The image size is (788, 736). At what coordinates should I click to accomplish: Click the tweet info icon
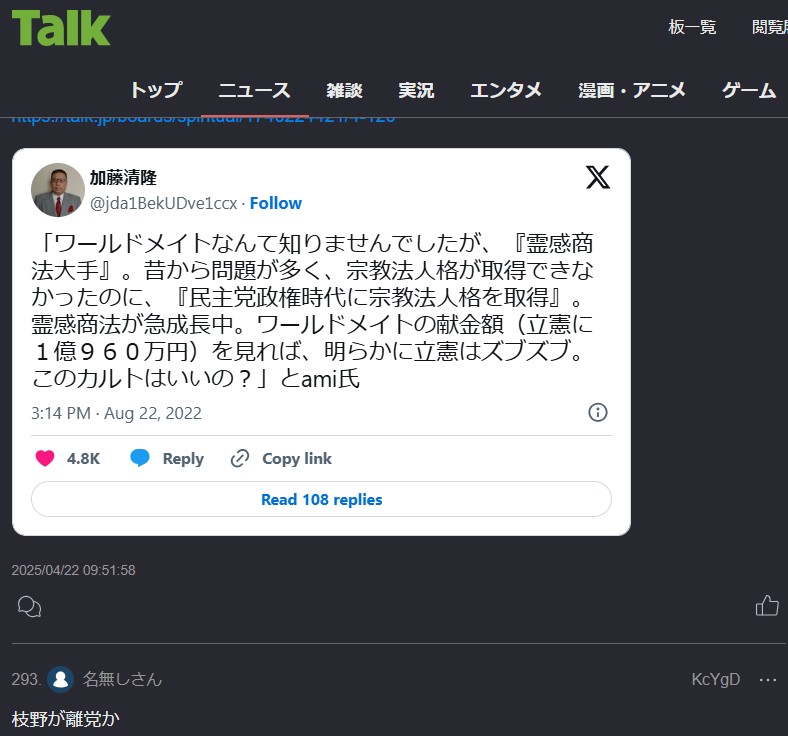point(598,413)
